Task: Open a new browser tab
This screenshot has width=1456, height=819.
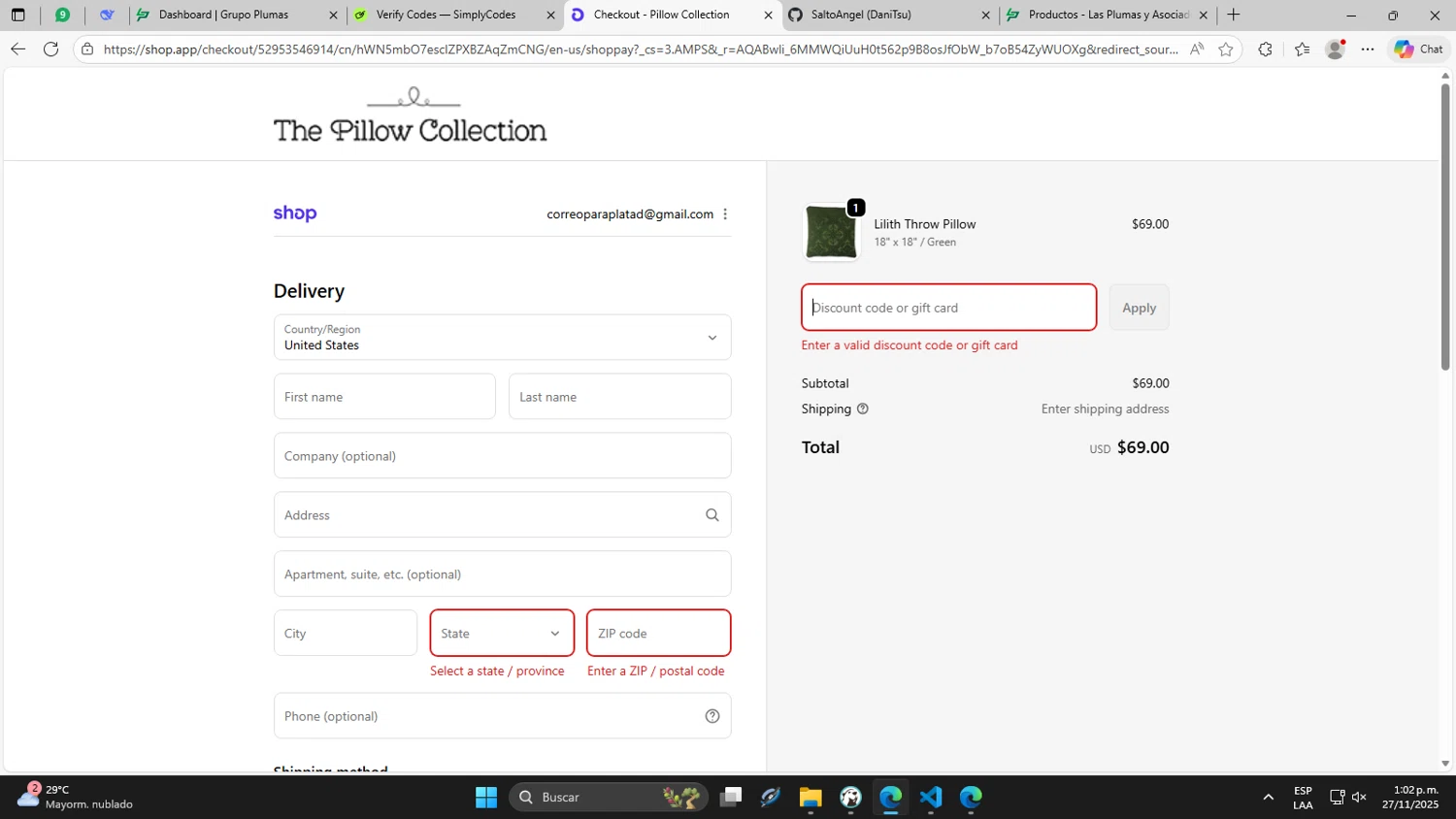Action: (1234, 15)
